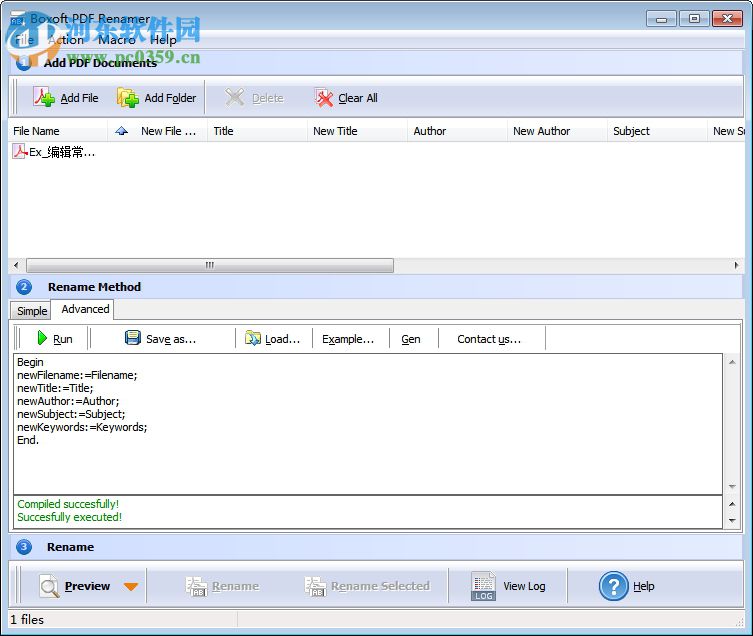Open the Help menu
753x636 pixels.
[163, 40]
